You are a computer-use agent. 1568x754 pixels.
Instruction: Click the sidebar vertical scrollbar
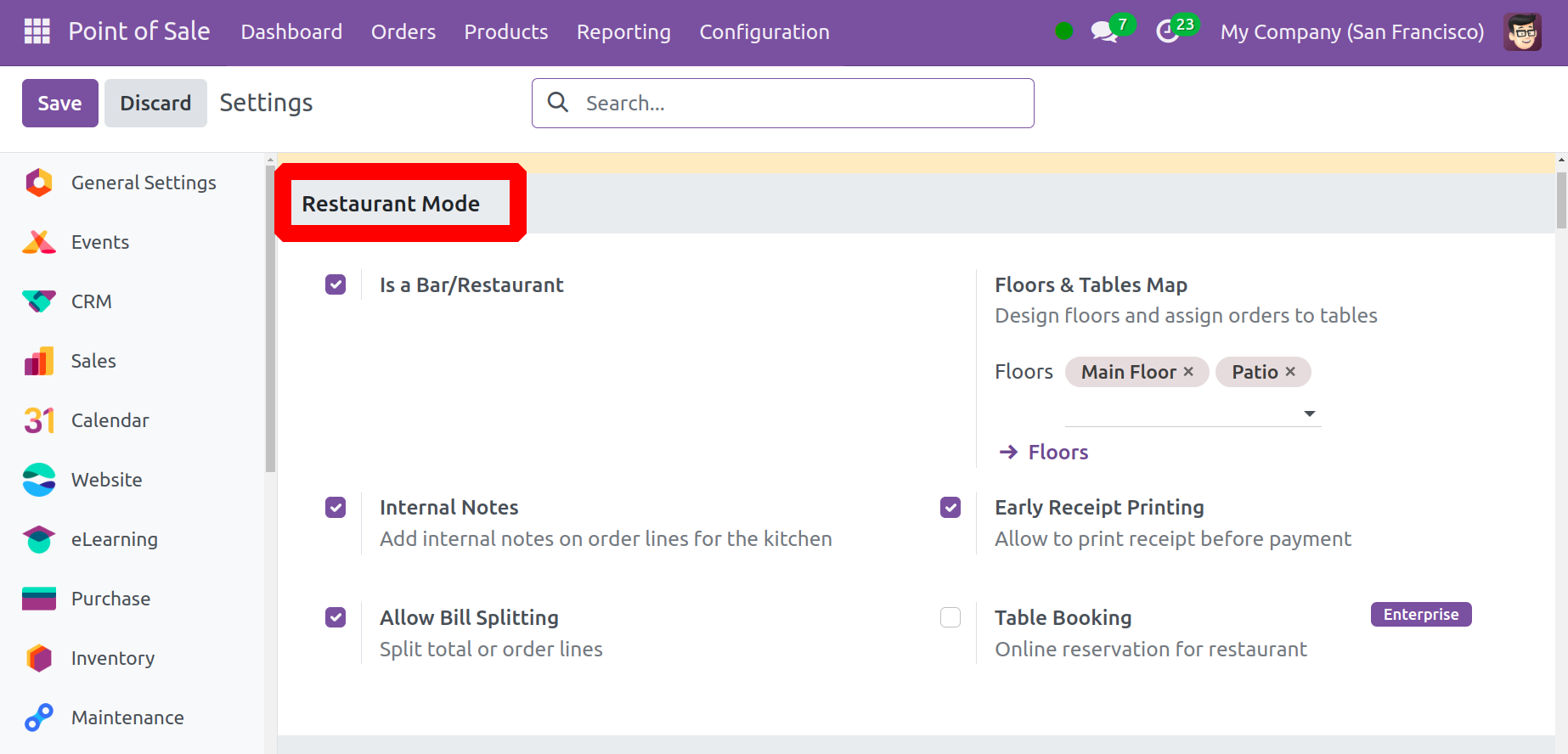(270, 318)
